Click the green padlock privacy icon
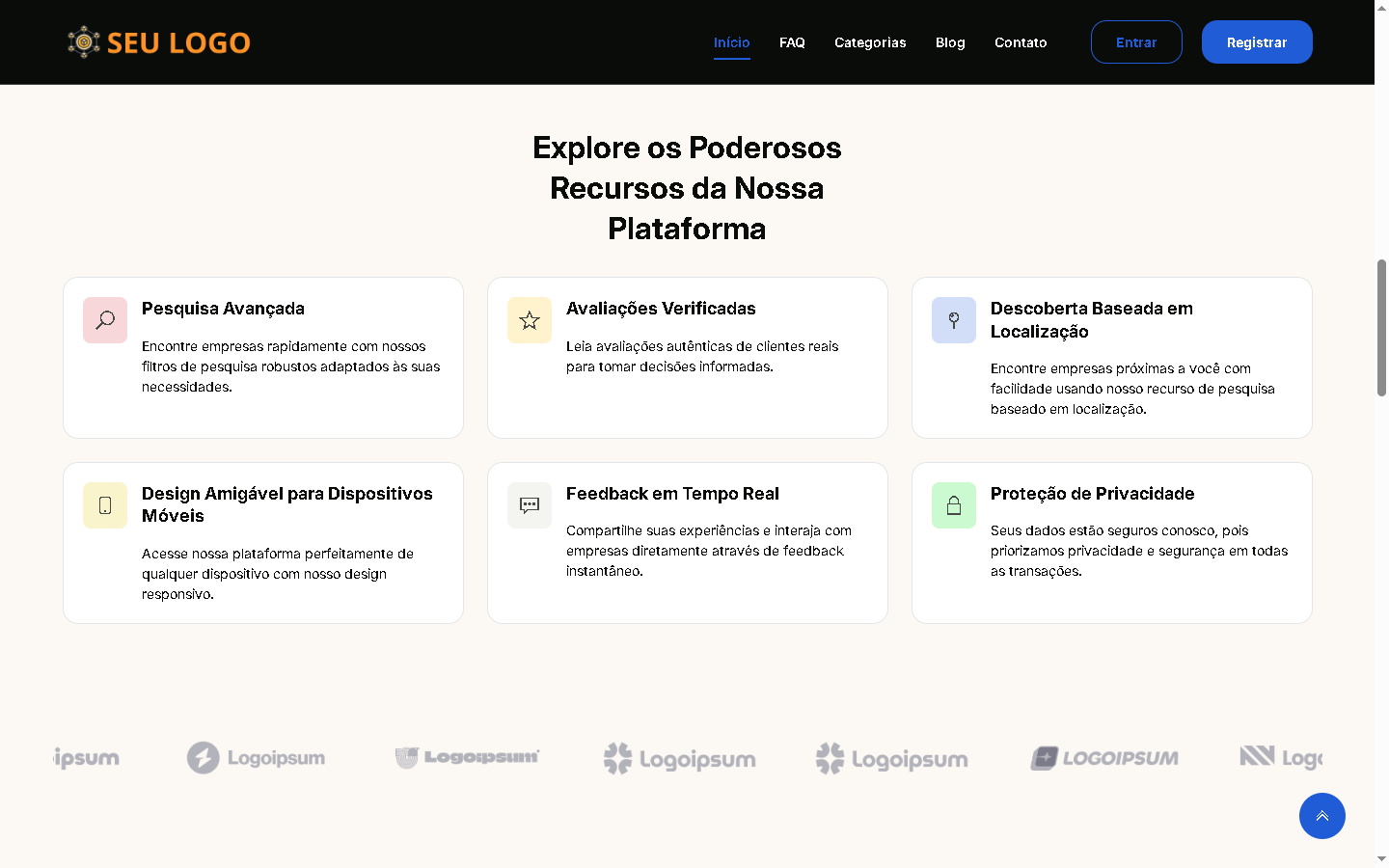The height and width of the screenshot is (868, 1389). (954, 505)
